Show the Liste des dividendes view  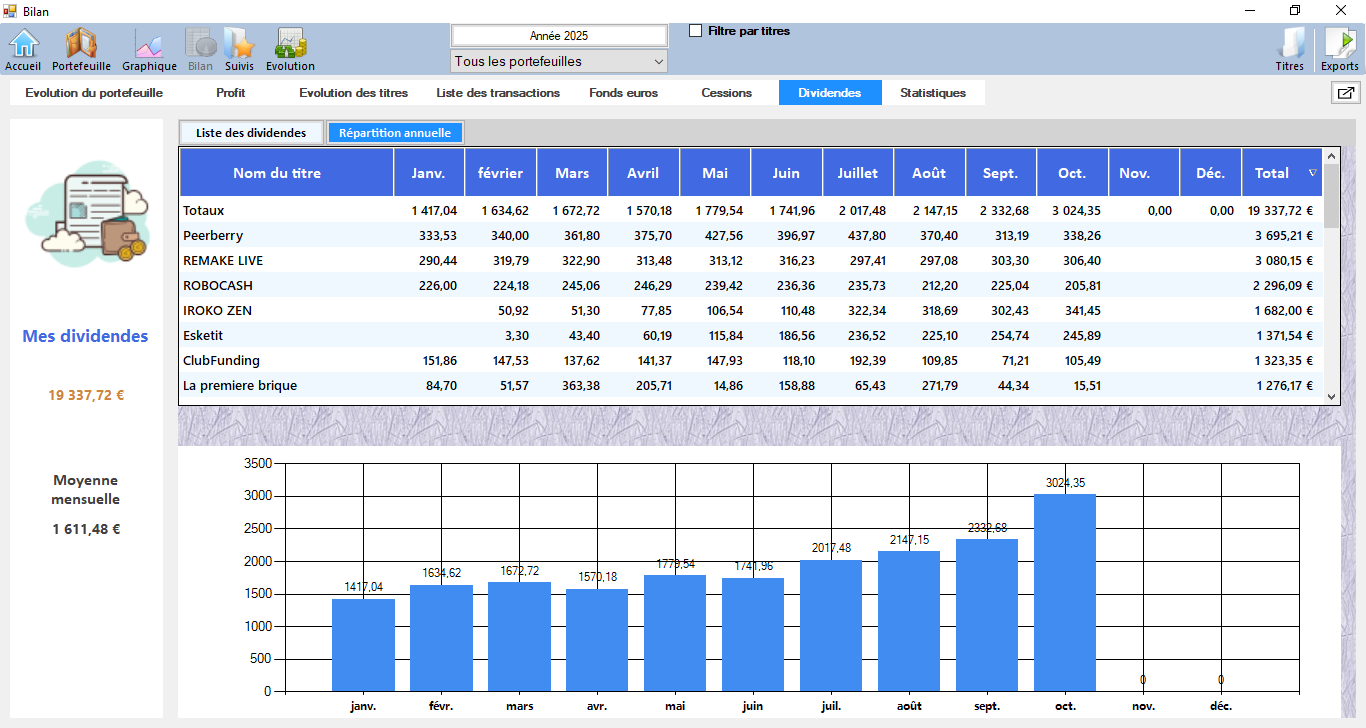[251, 133]
